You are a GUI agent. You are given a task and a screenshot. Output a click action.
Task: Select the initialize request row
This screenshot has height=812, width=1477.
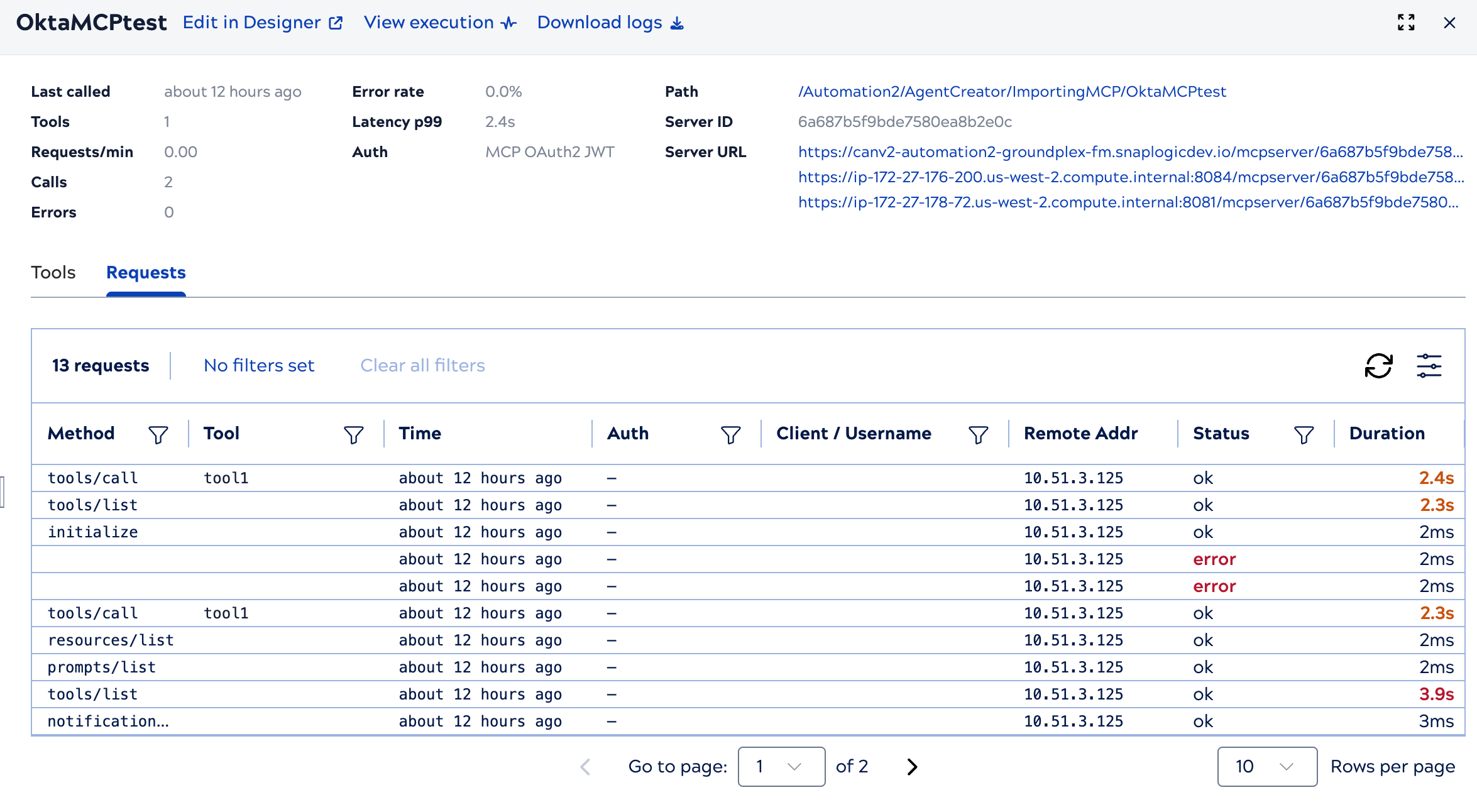(748, 532)
